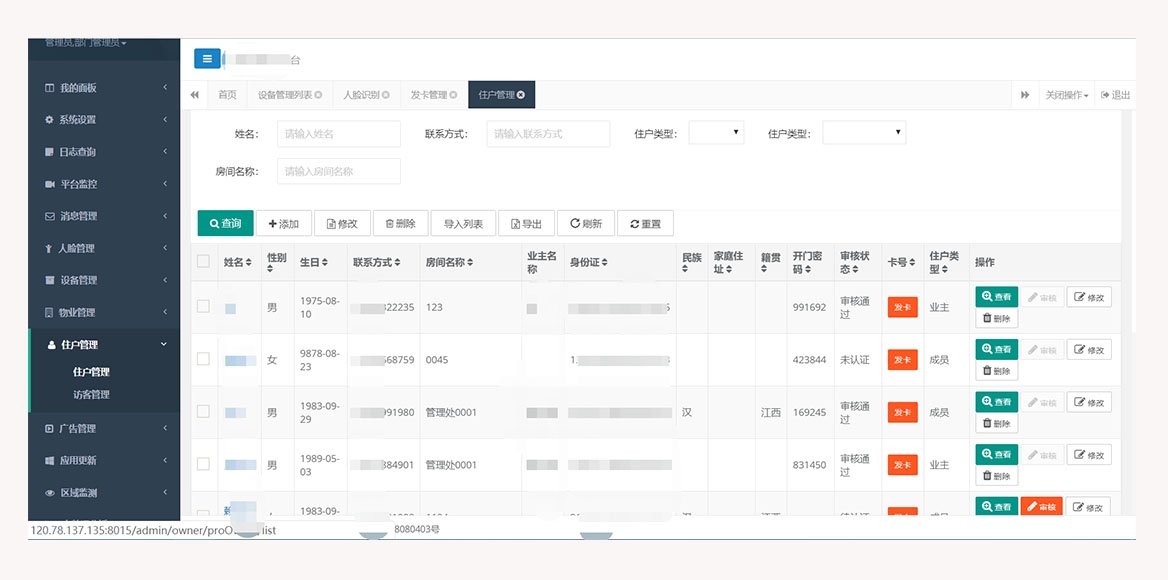This screenshot has width=1168, height=580.
Task: Expand the 系统设置 sidebar menu
Action: 104,120
